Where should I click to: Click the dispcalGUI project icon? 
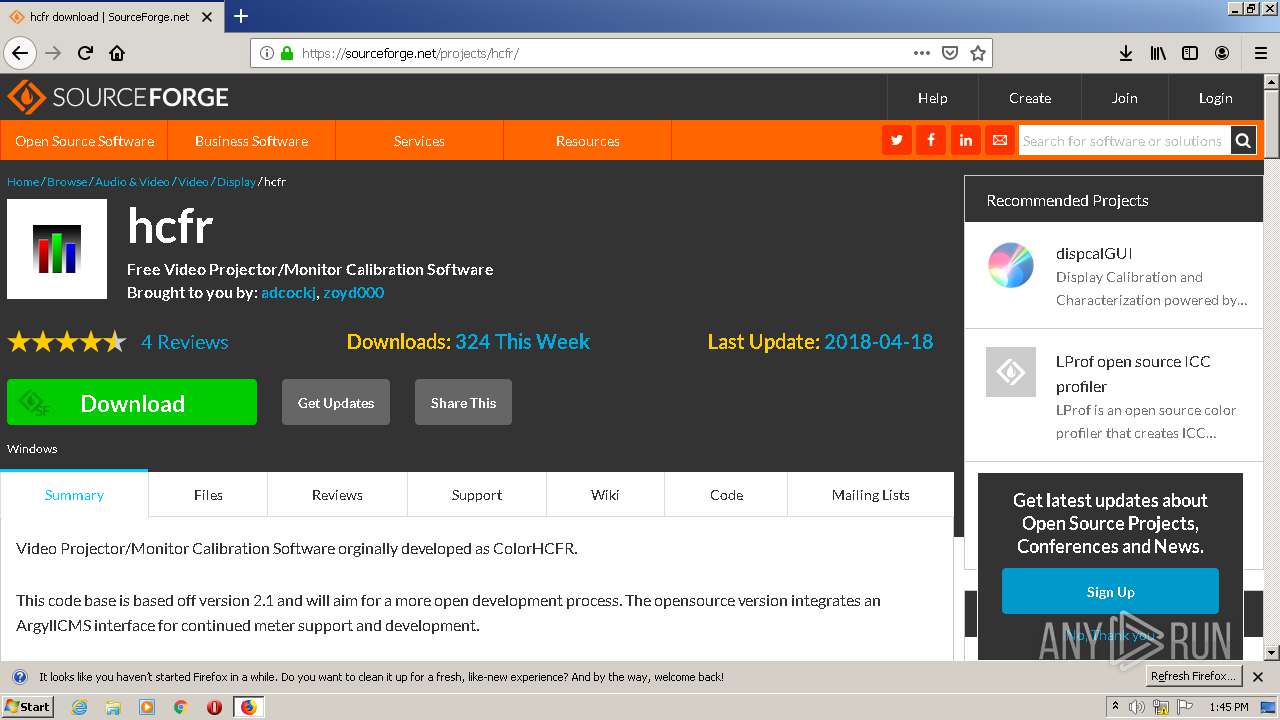coord(1011,265)
